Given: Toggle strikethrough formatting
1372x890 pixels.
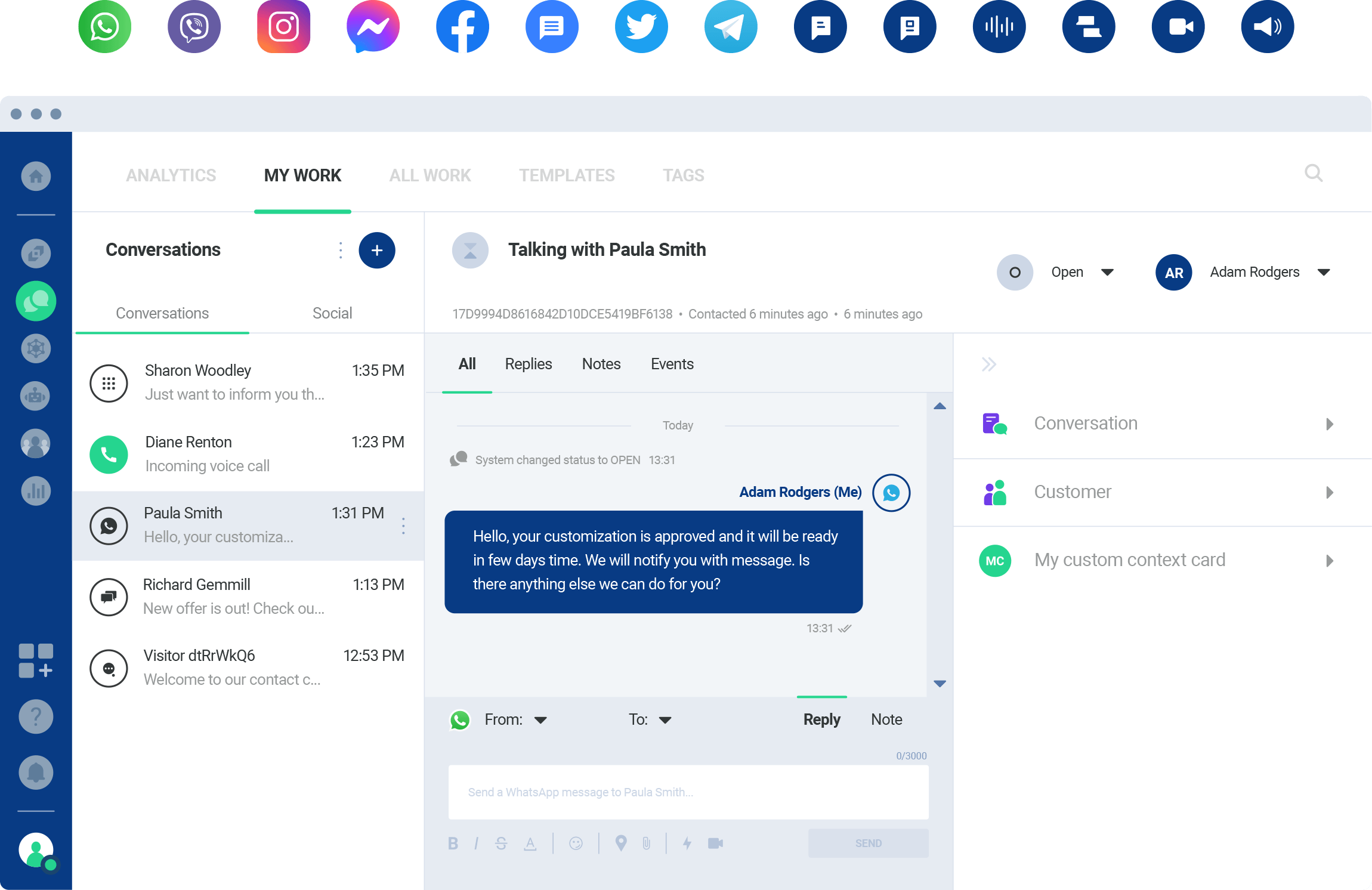Looking at the screenshot, I should click(x=501, y=843).
